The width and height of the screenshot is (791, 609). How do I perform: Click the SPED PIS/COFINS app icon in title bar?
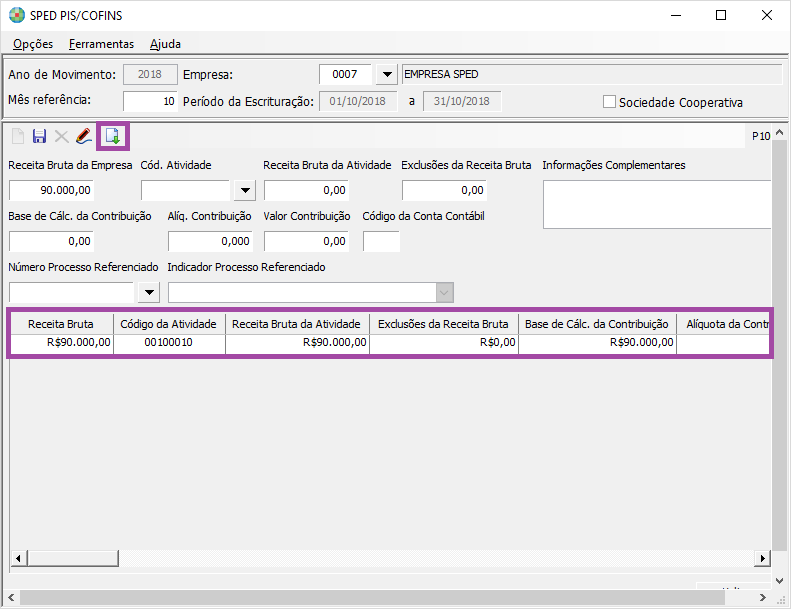(17, 15)
